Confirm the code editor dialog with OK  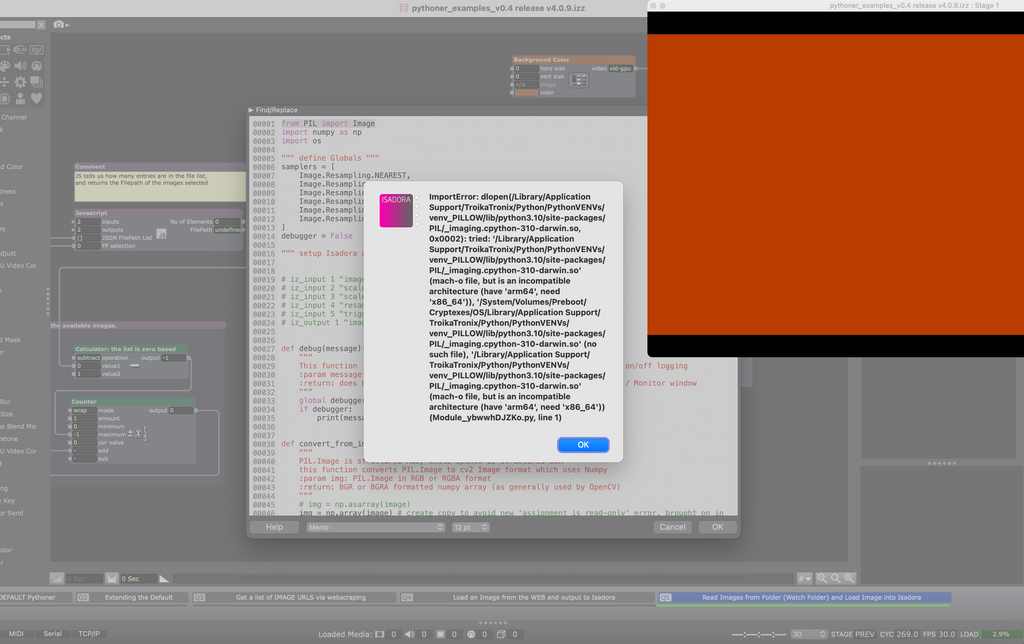pos(718,527)
